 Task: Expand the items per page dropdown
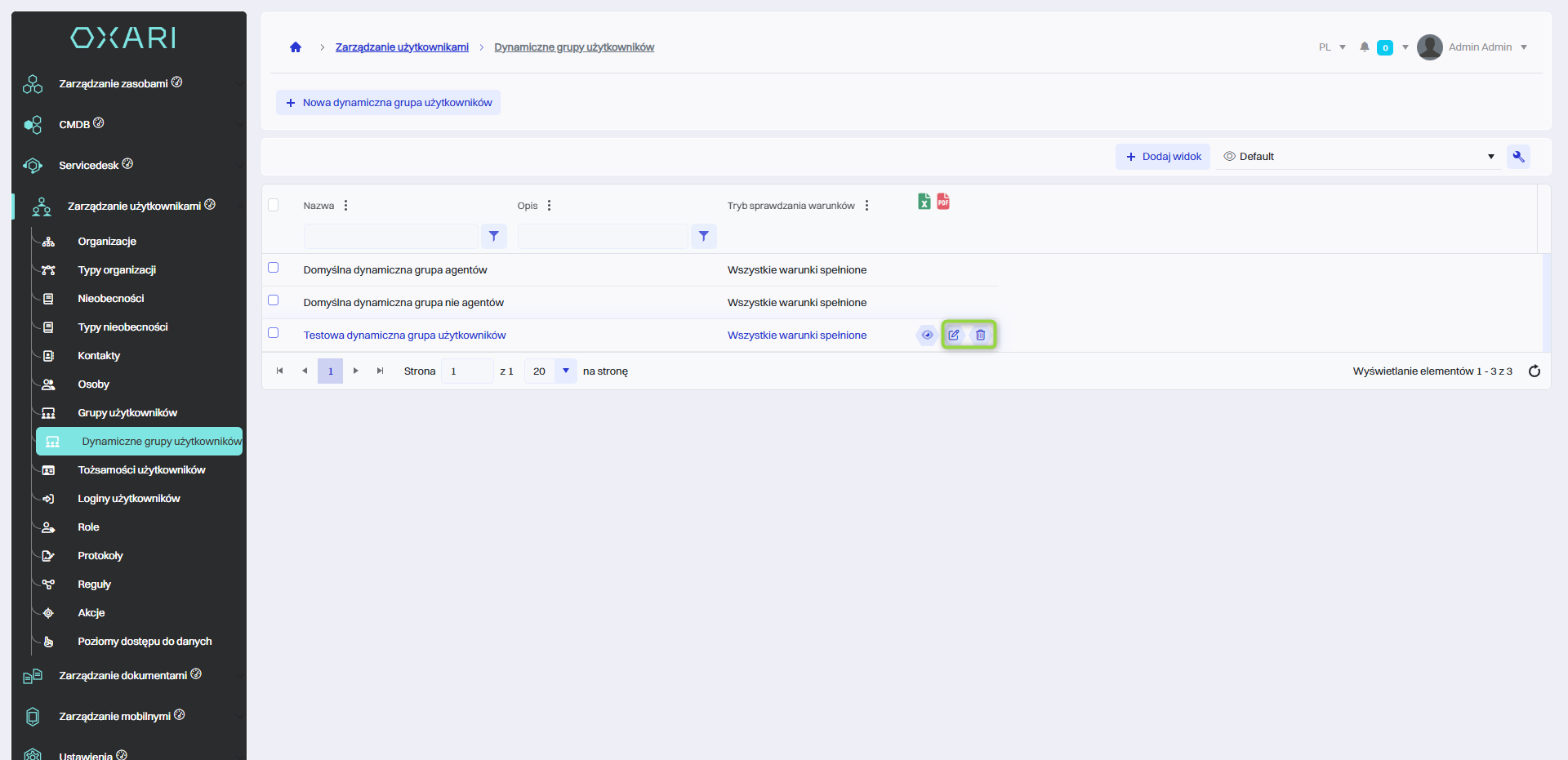point(565,371)
